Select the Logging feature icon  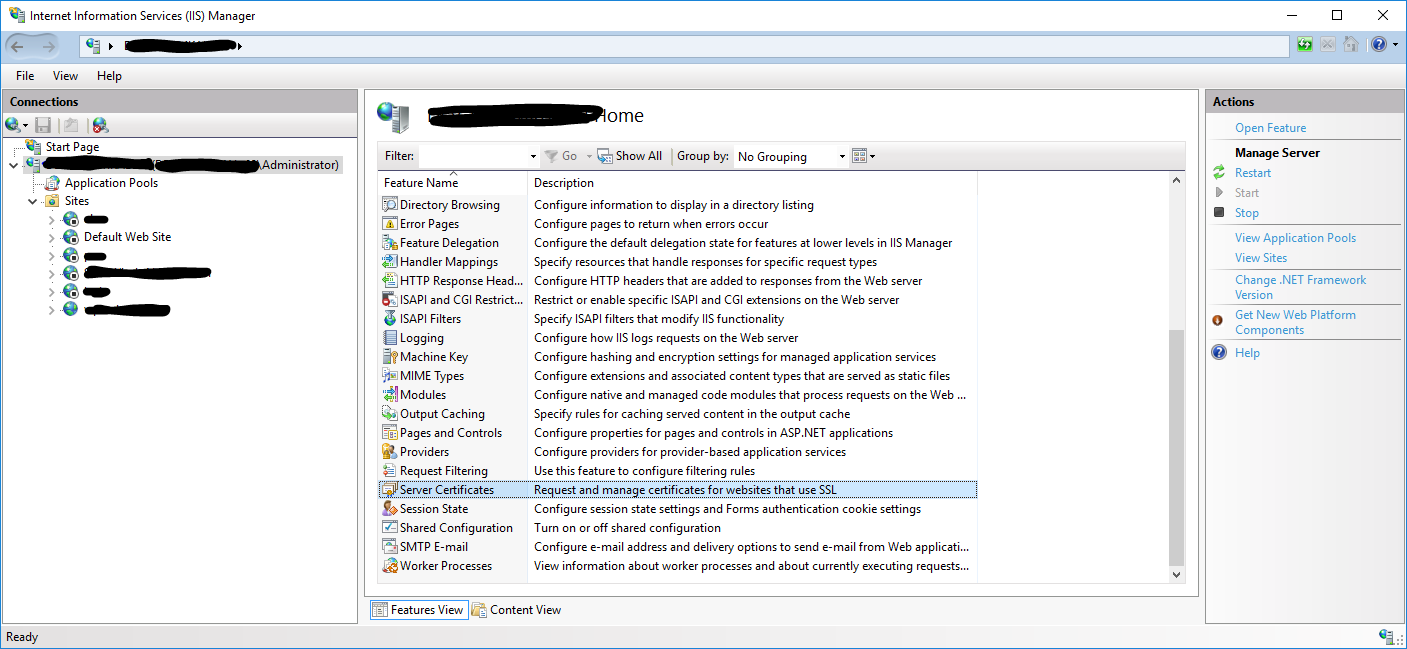[390, 338]
